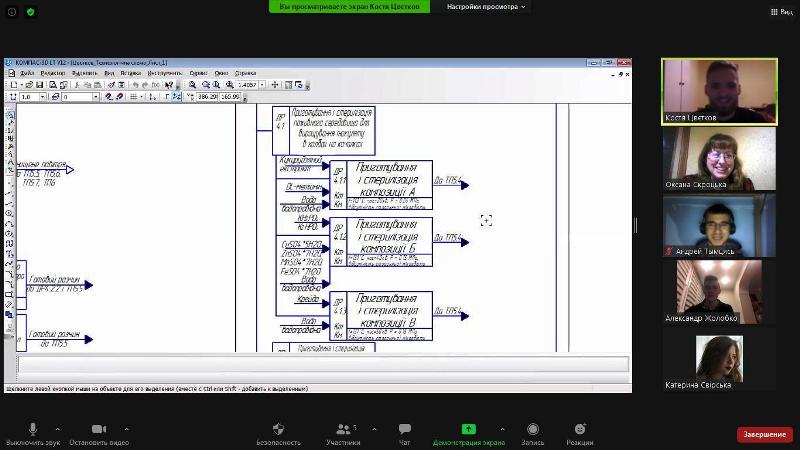The image size is (800, 450).
Task: Open the view options dropdown 'Настройки просмотра'
Action: click(486, 6)
